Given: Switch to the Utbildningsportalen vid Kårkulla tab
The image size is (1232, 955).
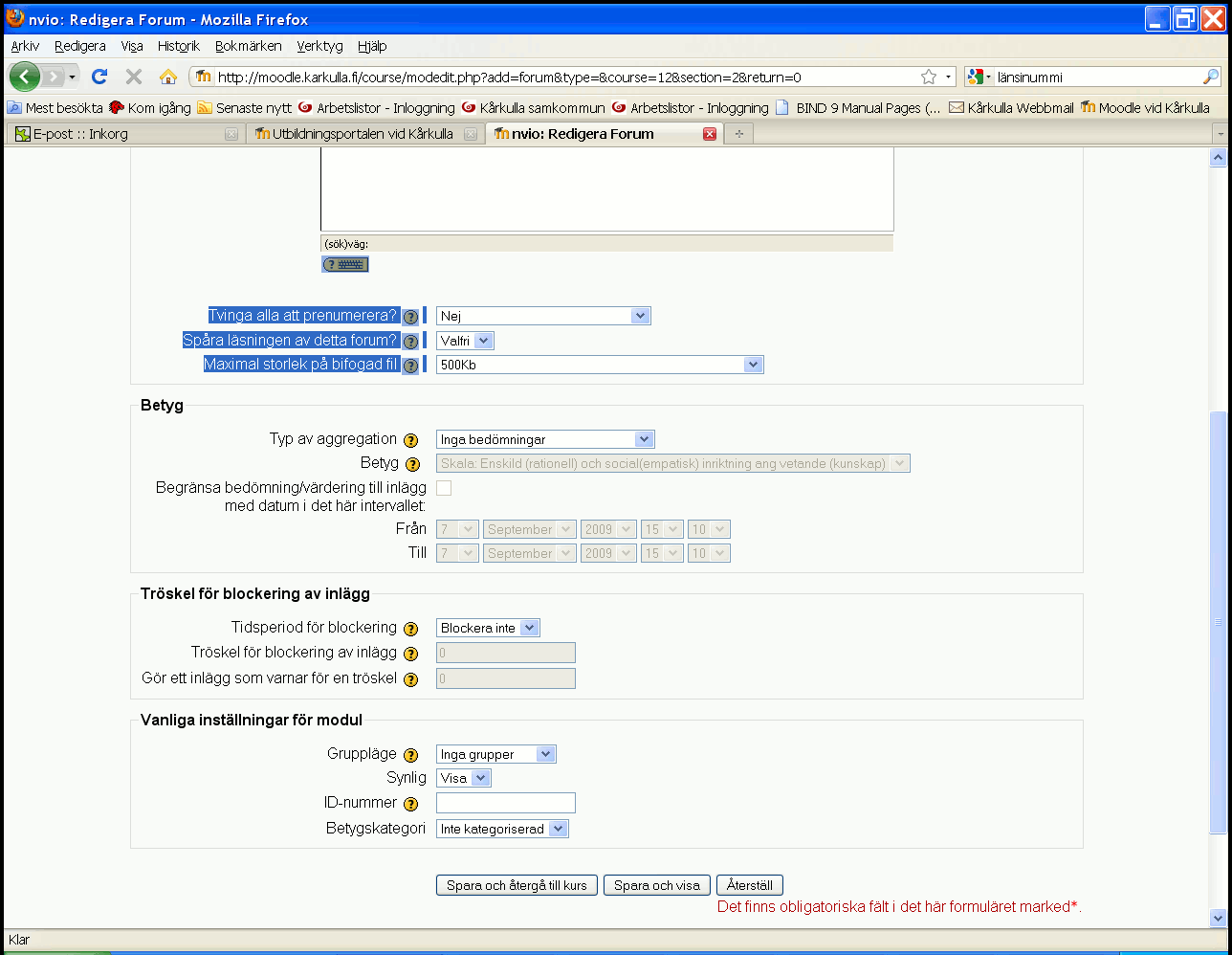Looking at the screenshot, I should point(363,134).
